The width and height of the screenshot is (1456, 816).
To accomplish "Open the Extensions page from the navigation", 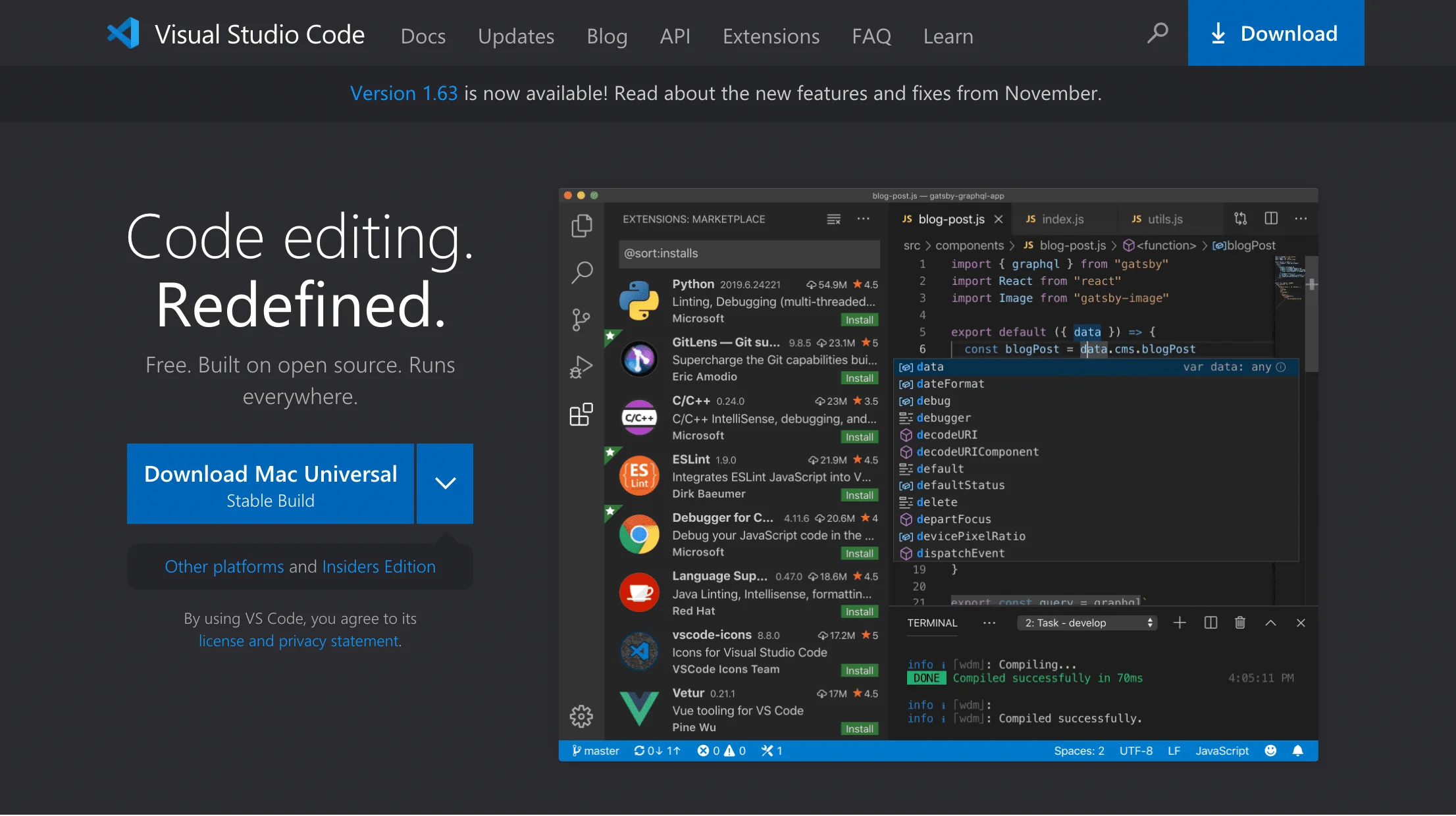I will point(771,36).
